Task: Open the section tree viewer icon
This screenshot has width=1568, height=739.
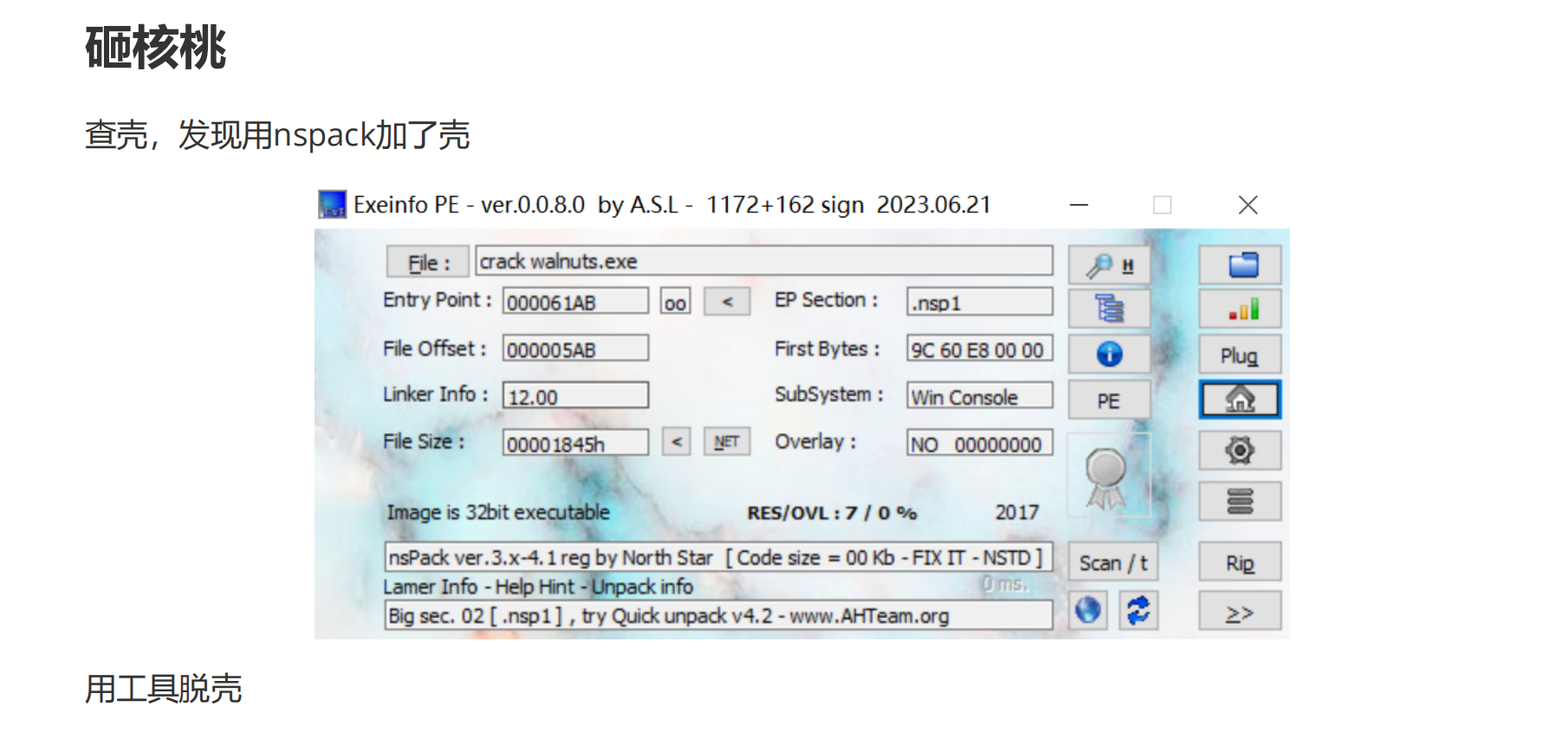Action: click(1109, 309)
